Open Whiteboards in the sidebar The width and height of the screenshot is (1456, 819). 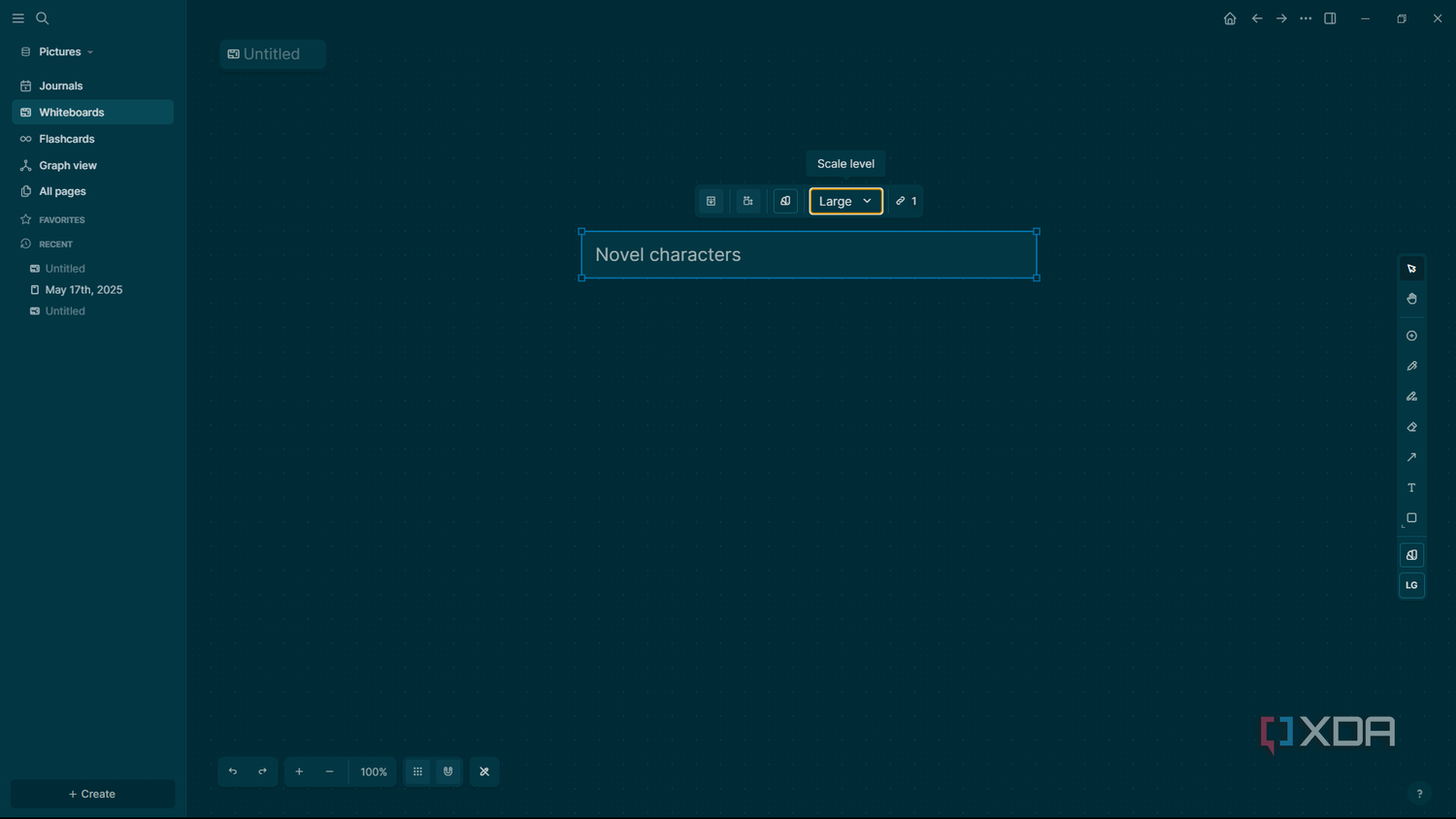coord(93,113)
